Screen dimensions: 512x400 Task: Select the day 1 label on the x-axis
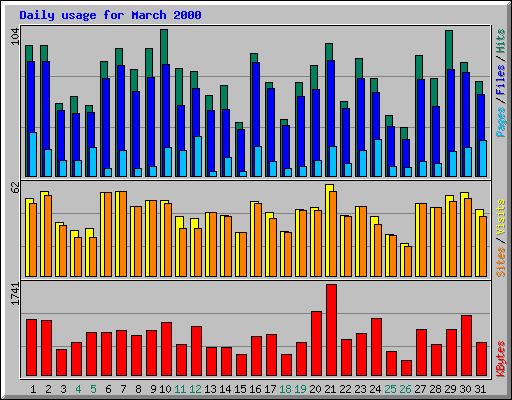(33, 389)
